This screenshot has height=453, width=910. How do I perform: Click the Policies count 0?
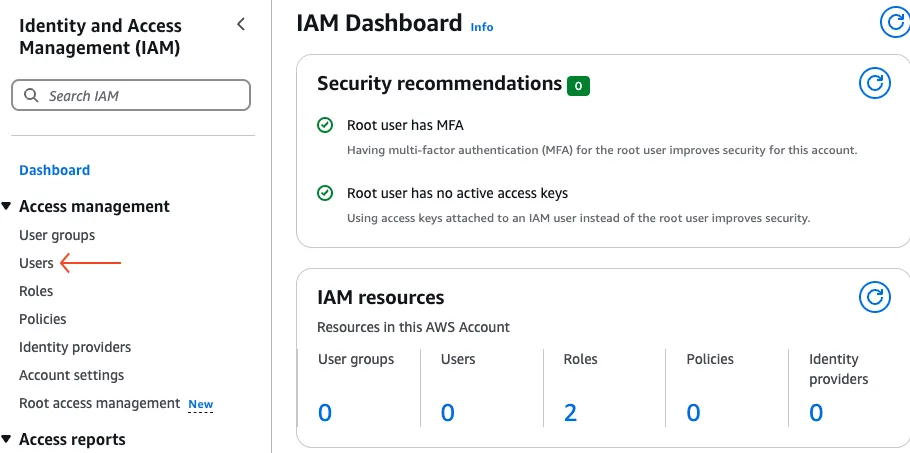693,412
